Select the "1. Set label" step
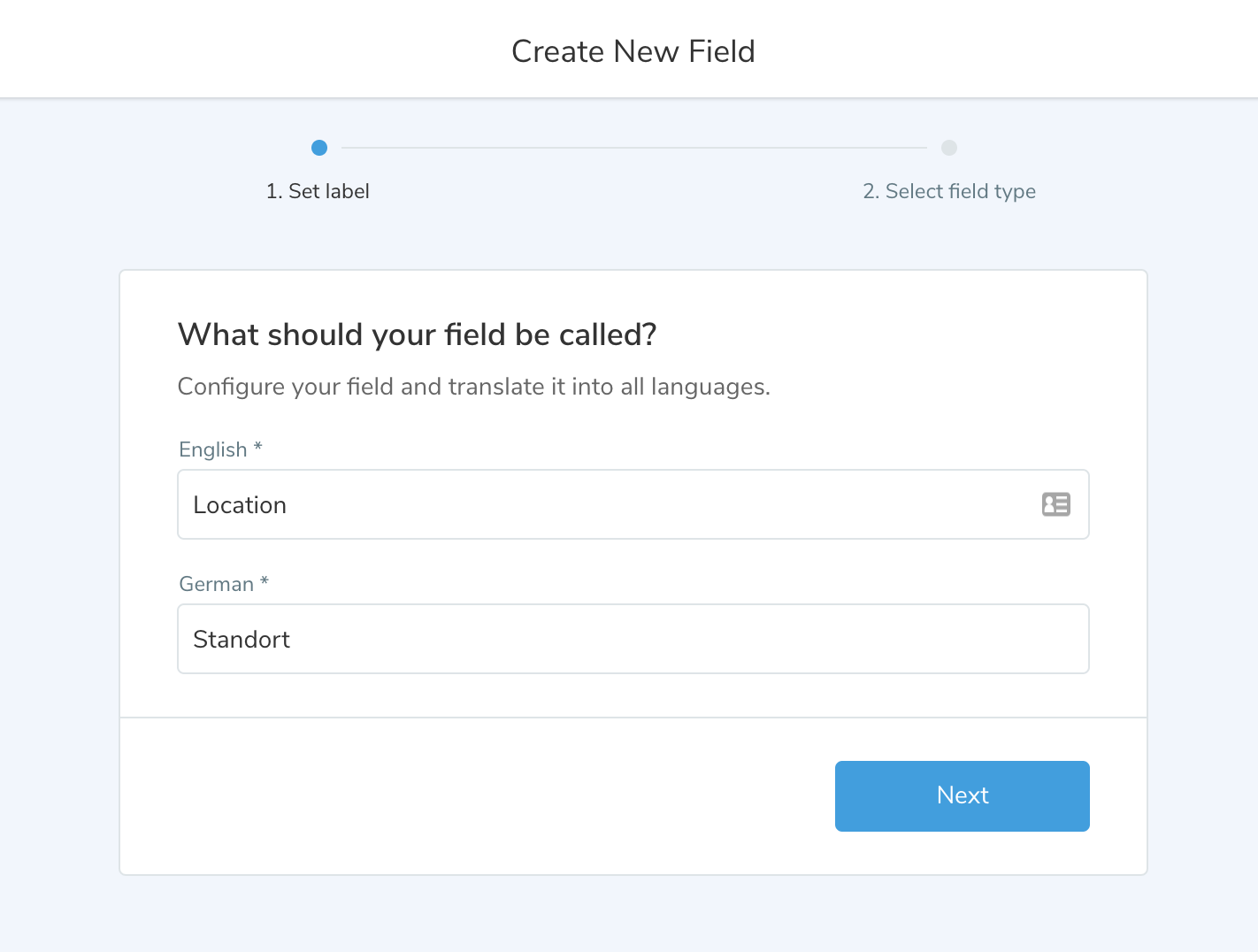Image resolution: width=1258 pixels, height=952 pixels. tap(318, 191)
